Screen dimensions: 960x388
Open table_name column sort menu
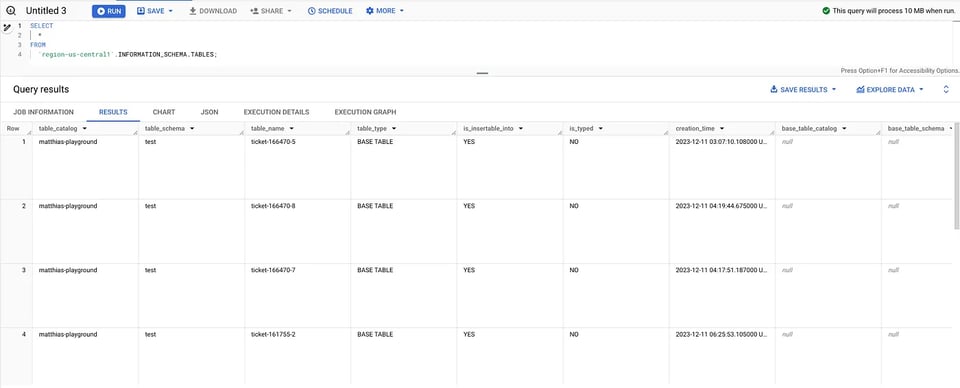pos(291,129)
